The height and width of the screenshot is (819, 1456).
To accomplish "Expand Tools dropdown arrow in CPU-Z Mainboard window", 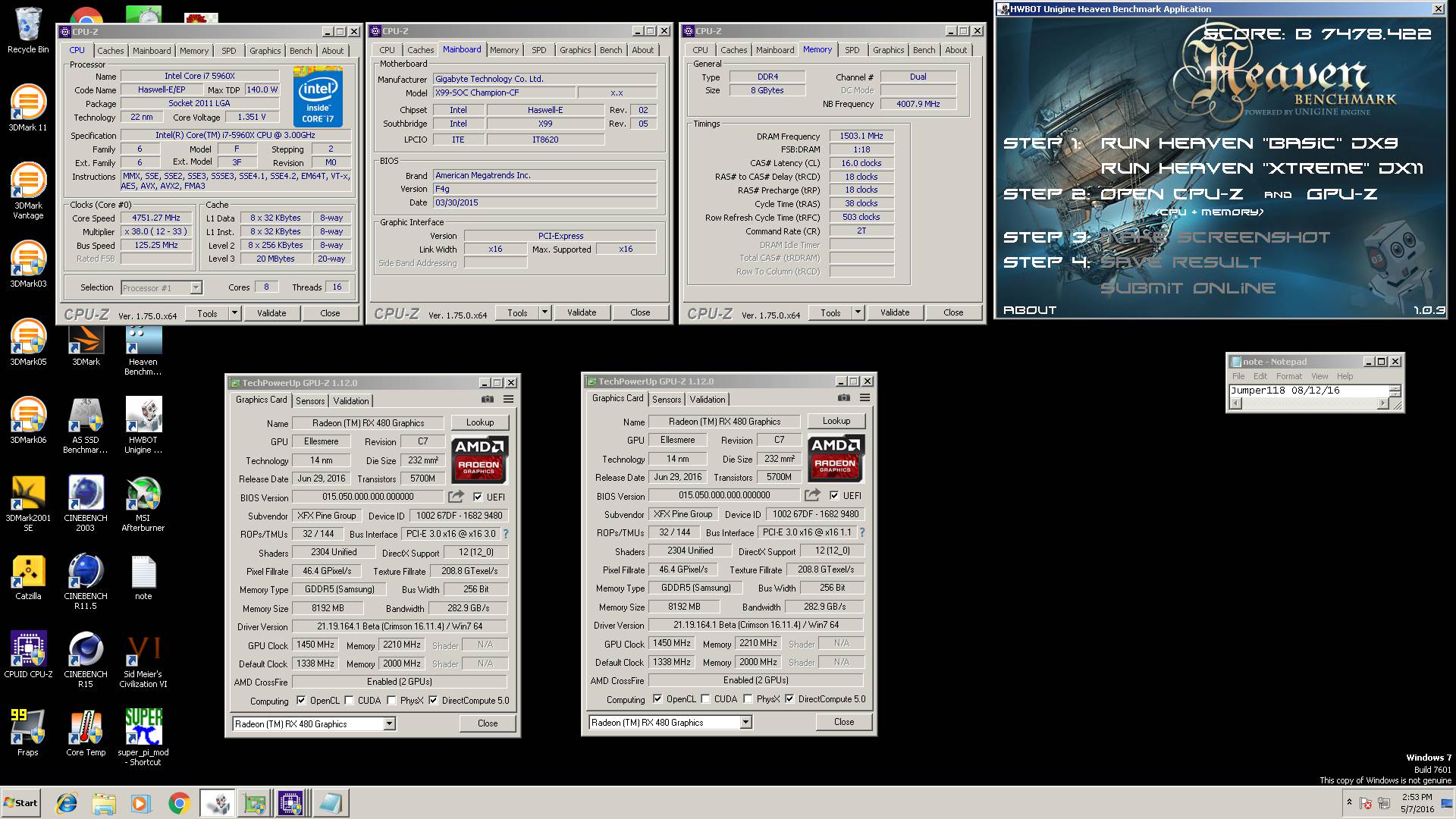I will (x=544, y=312).
